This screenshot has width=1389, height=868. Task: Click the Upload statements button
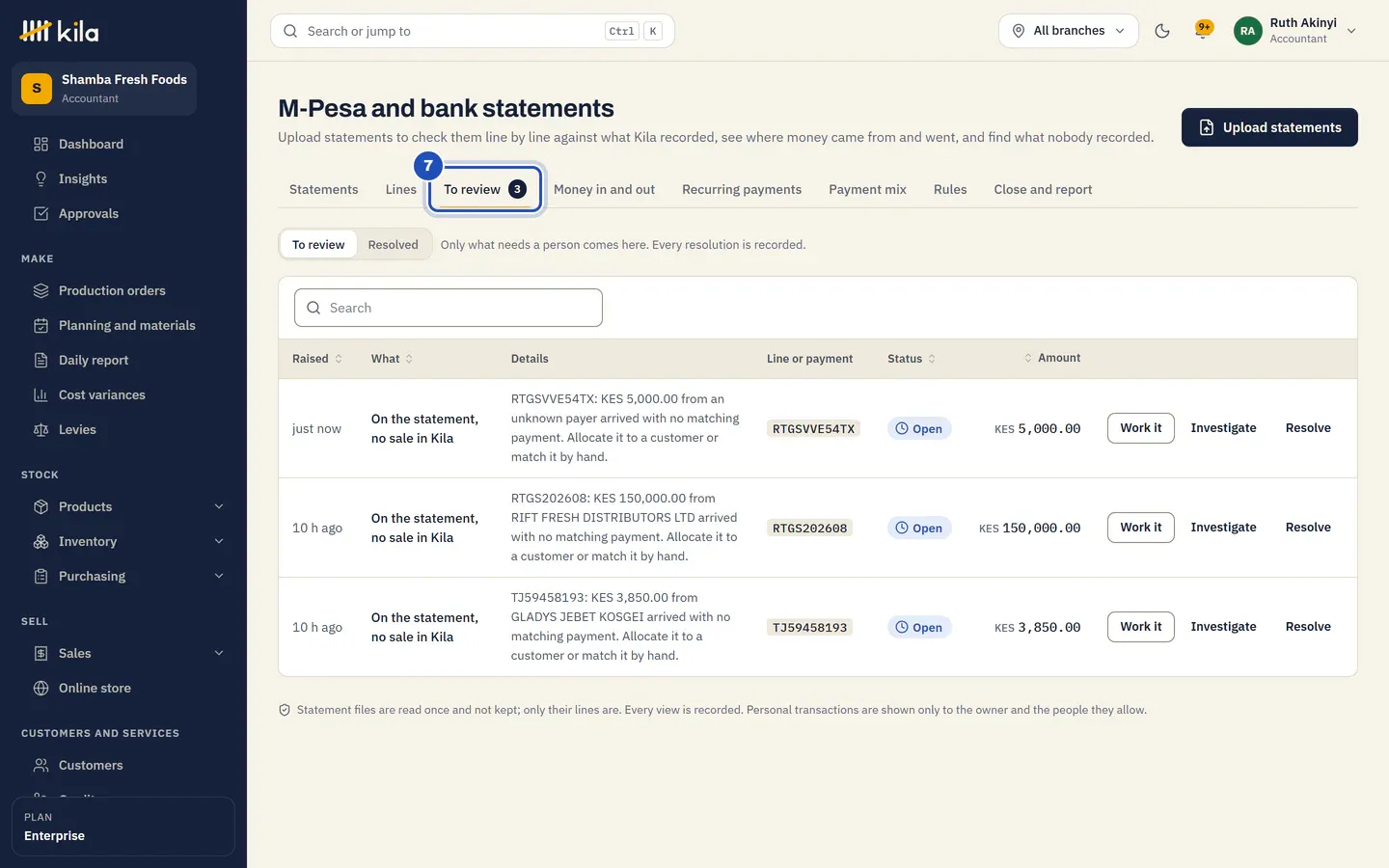[1269, 127]
